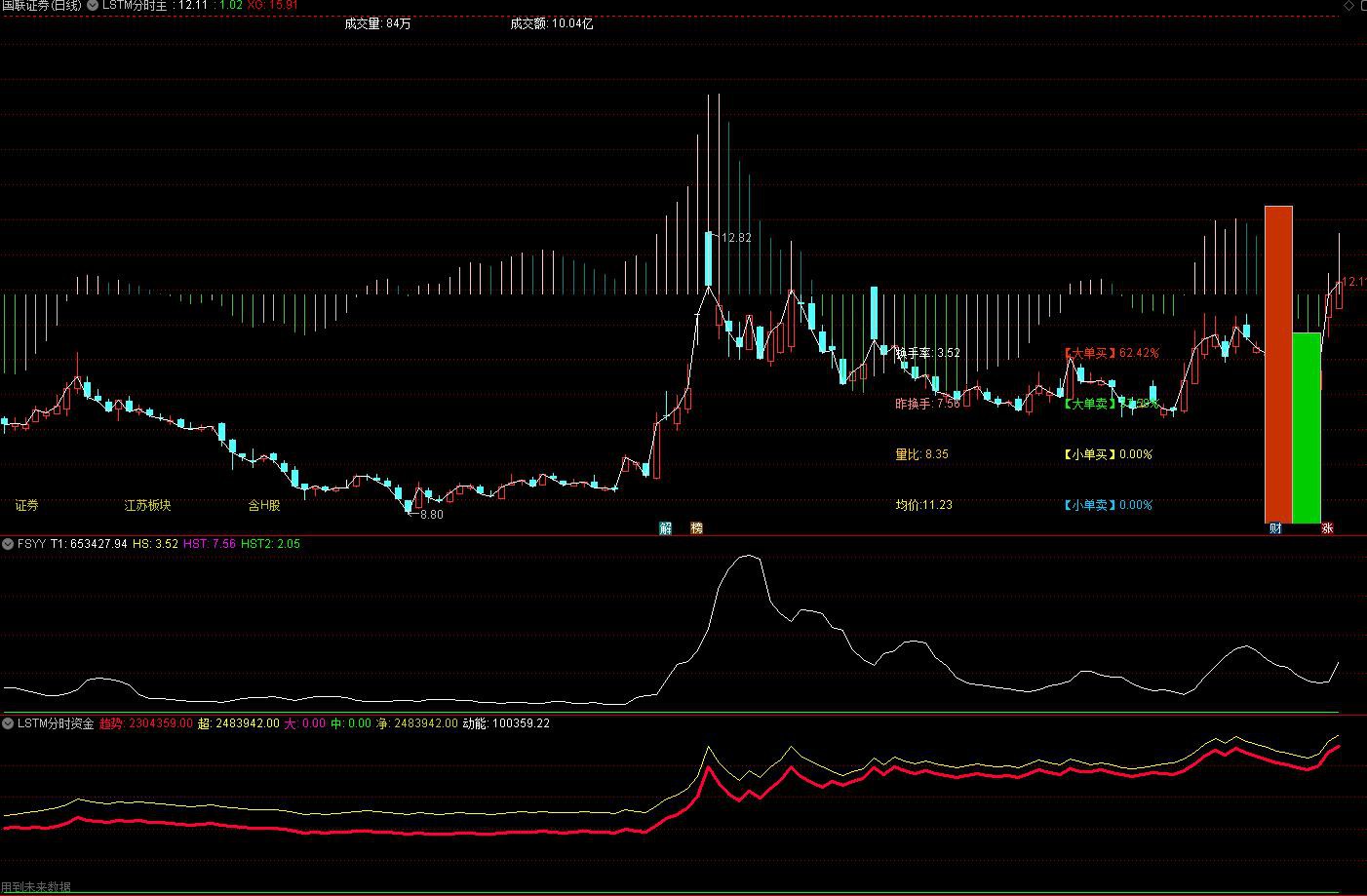Screen dimensions: 1367x896
Task: Click the LSTM分时主 indicator name
Action: (137, 6)
